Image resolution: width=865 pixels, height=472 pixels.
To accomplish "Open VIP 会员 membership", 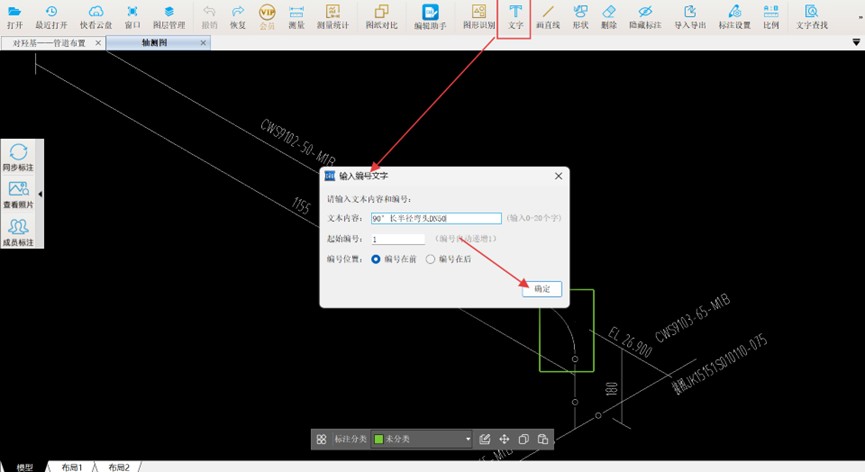I will click(x=267, y=17).
